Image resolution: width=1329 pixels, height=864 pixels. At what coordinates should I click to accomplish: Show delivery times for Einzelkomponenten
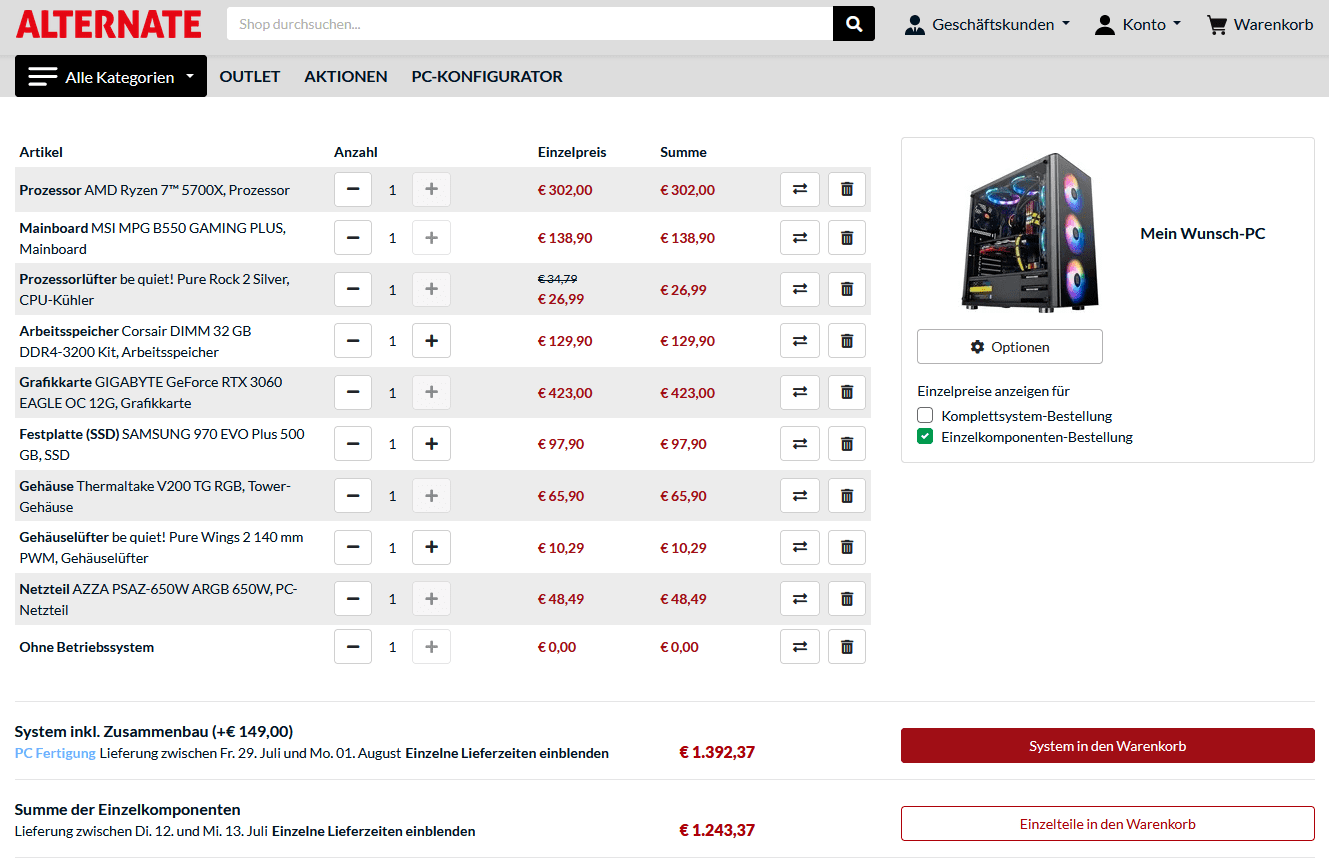[374, 831]
